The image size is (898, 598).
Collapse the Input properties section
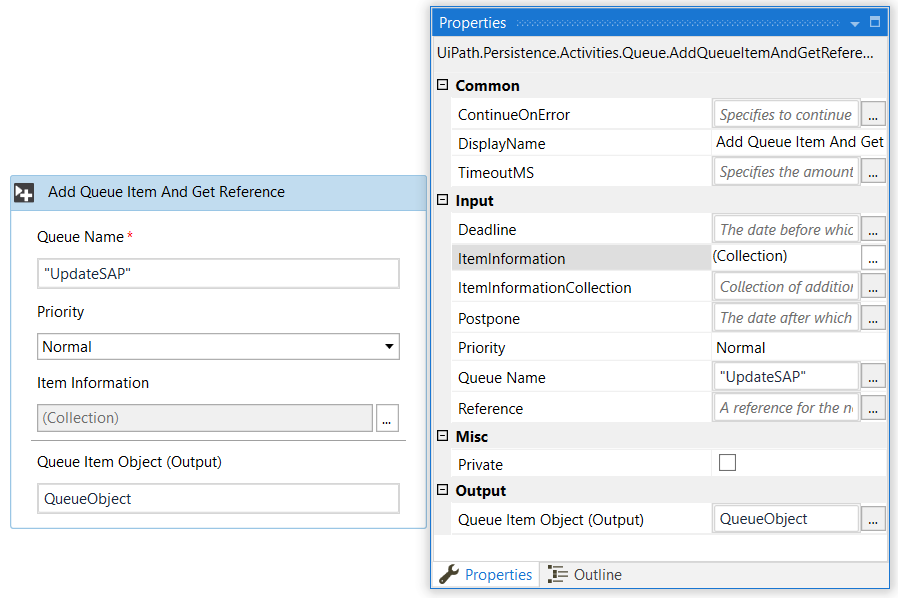443,201
